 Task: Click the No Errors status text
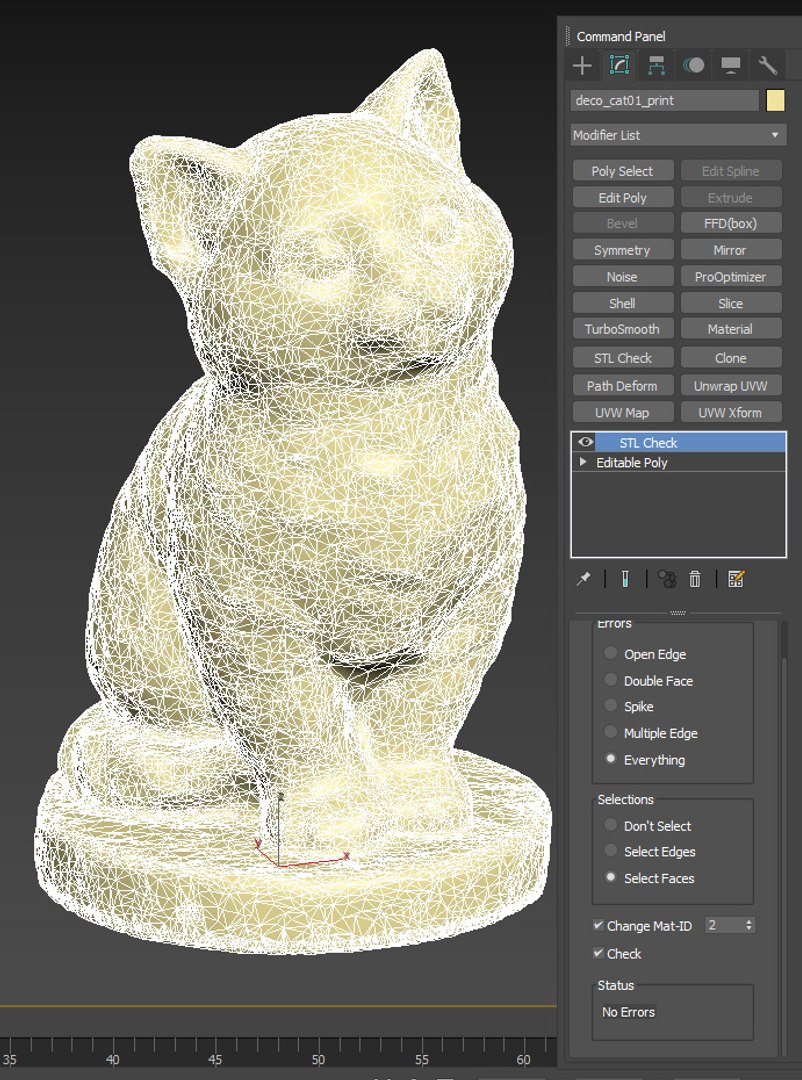tap(628, 1012)
